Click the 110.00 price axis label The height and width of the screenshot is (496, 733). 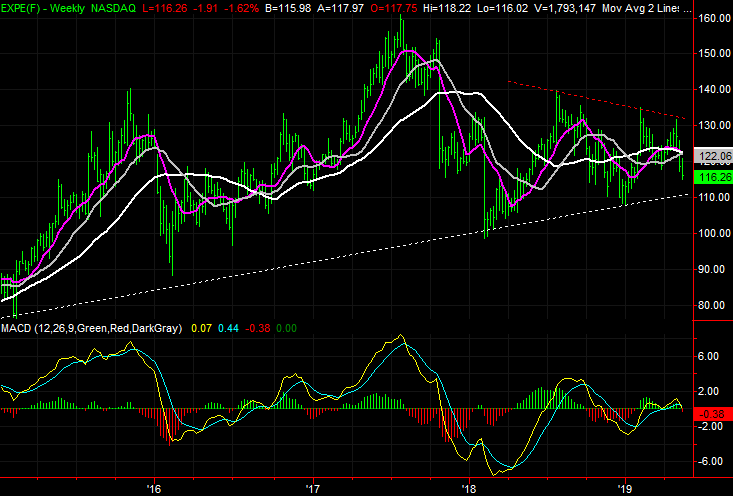pos(713,197)
